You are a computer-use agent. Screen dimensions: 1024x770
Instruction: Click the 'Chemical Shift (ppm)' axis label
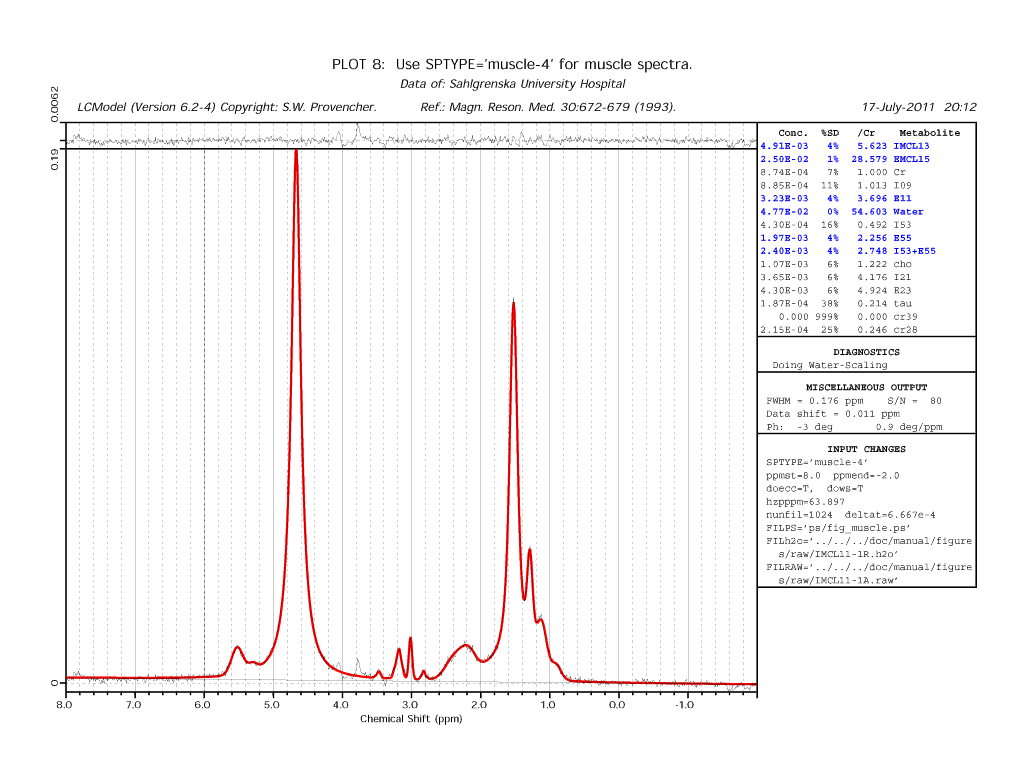click(x=411, y=718)
